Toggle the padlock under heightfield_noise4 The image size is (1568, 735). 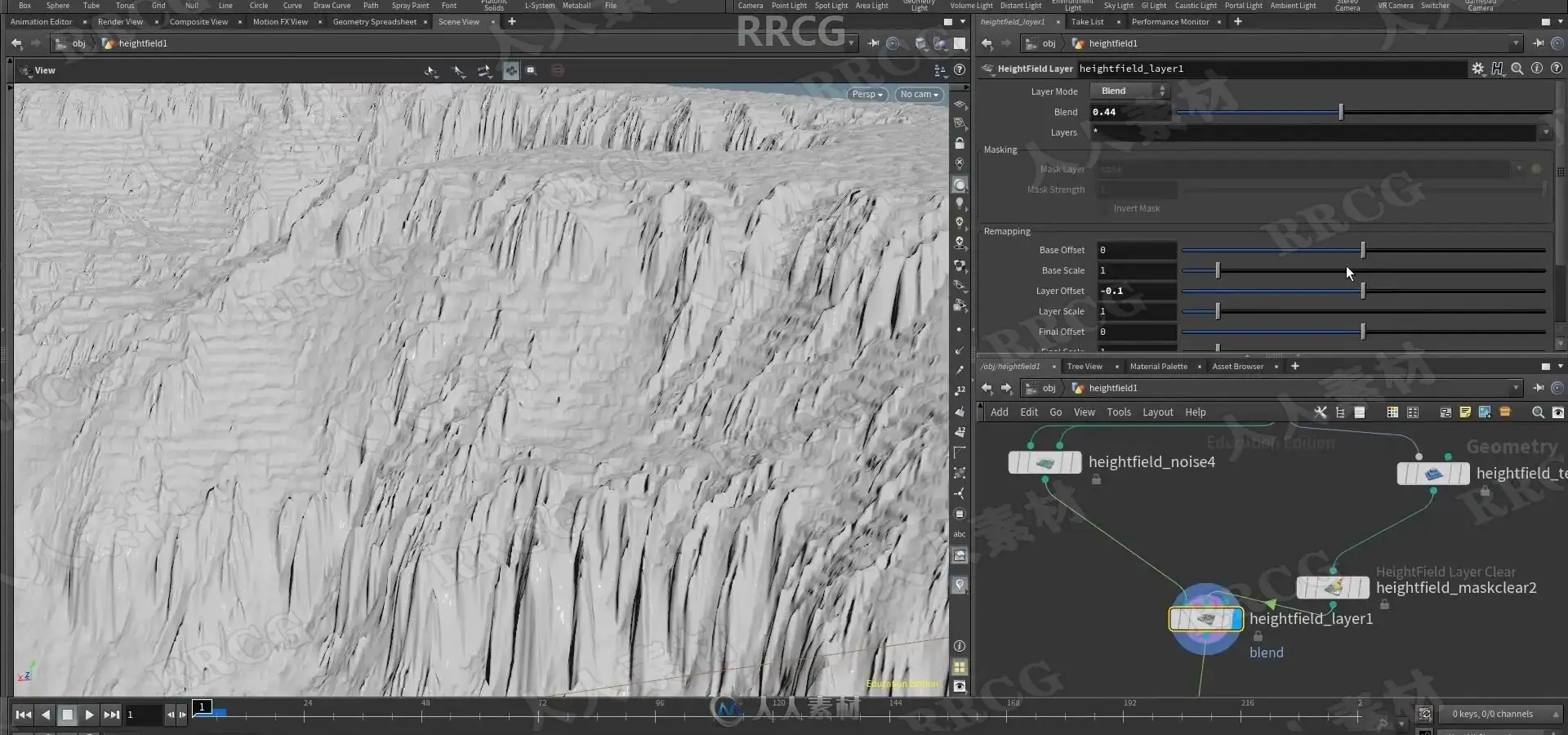(1096, 480)
